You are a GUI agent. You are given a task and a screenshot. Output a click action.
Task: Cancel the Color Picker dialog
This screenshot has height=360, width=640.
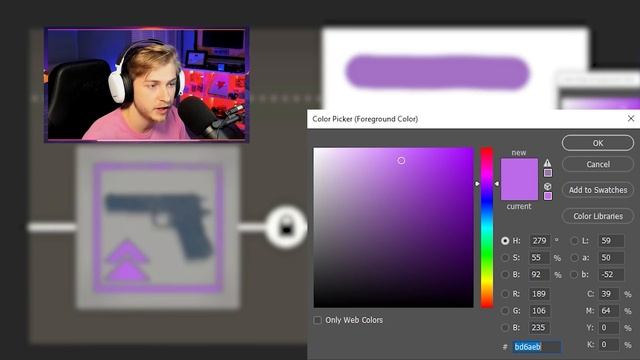click(598, 164)
